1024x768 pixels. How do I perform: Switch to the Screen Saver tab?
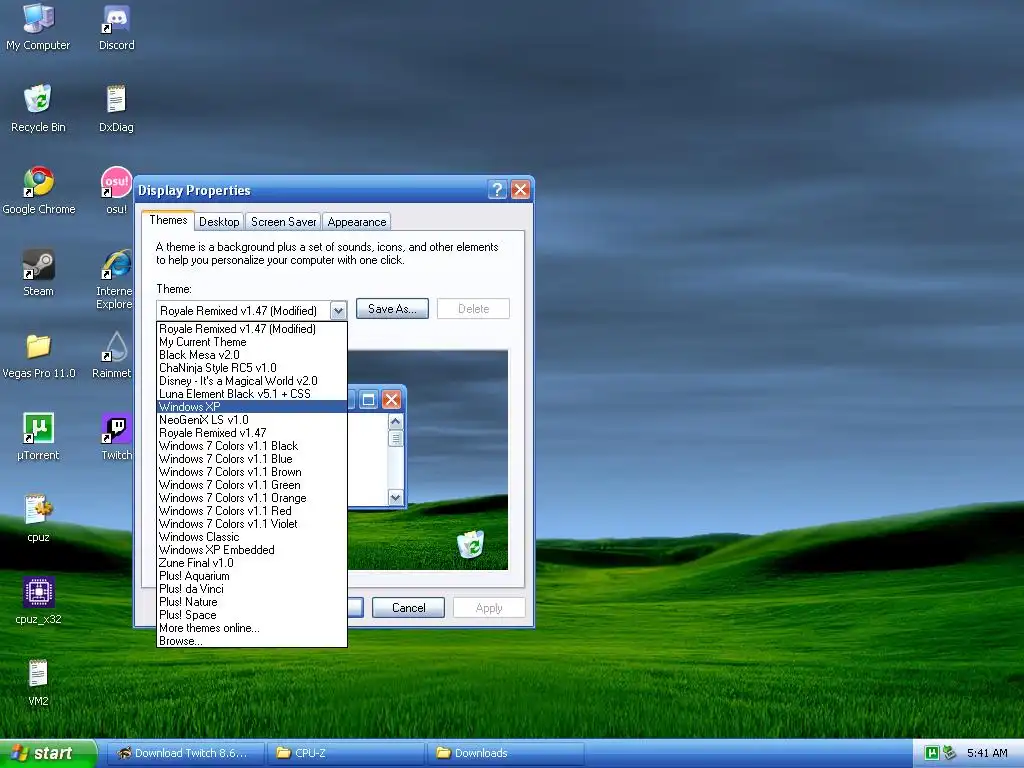point(283,222)
